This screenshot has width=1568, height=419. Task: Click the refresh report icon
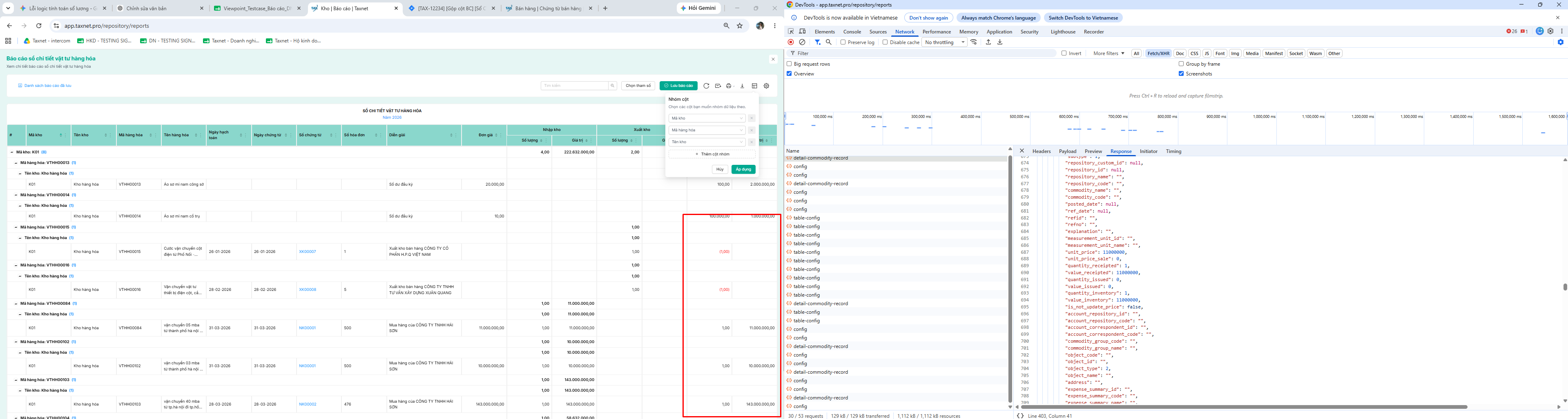[x=706, y=86]
